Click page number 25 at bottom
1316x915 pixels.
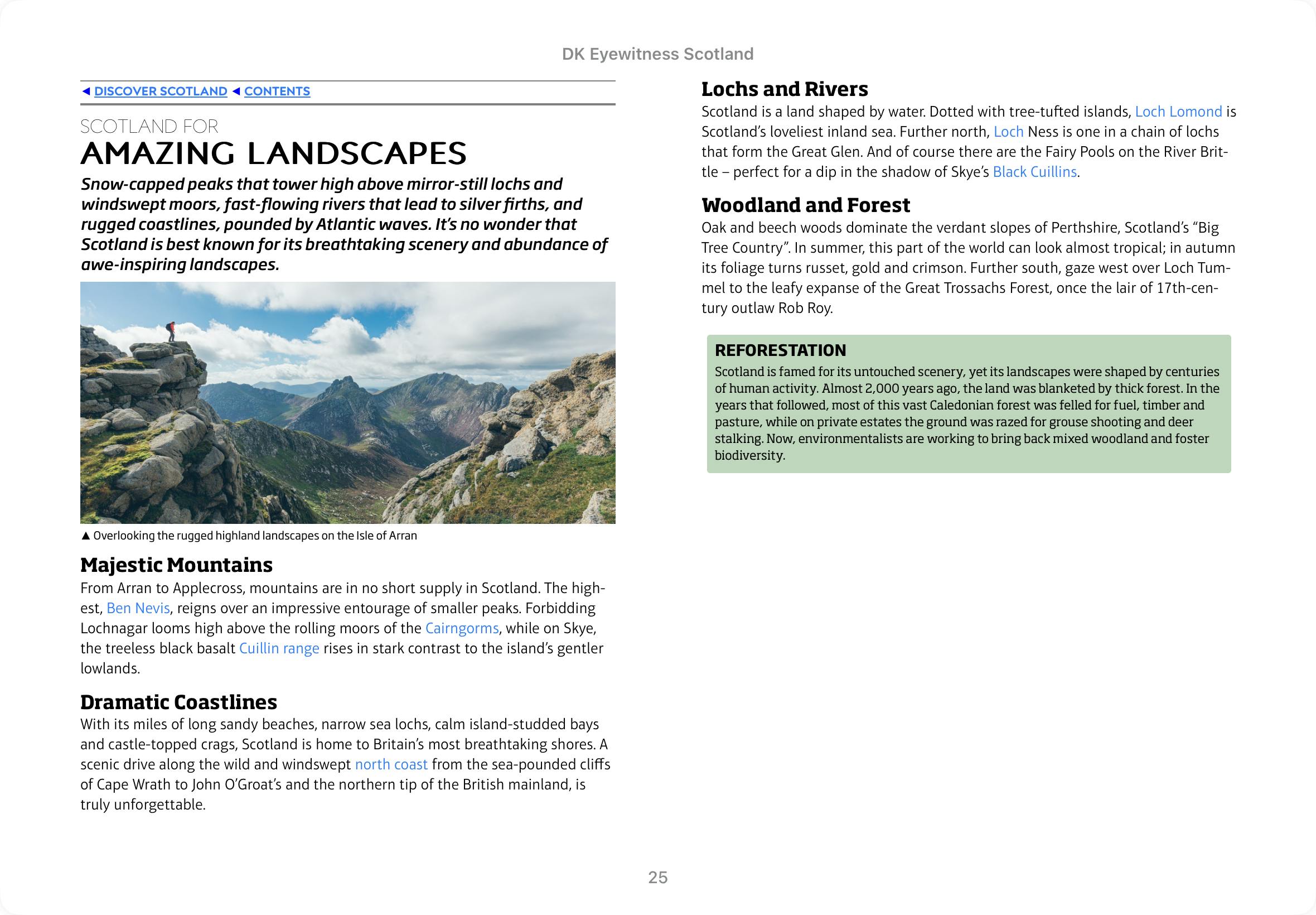pos(657,877)
